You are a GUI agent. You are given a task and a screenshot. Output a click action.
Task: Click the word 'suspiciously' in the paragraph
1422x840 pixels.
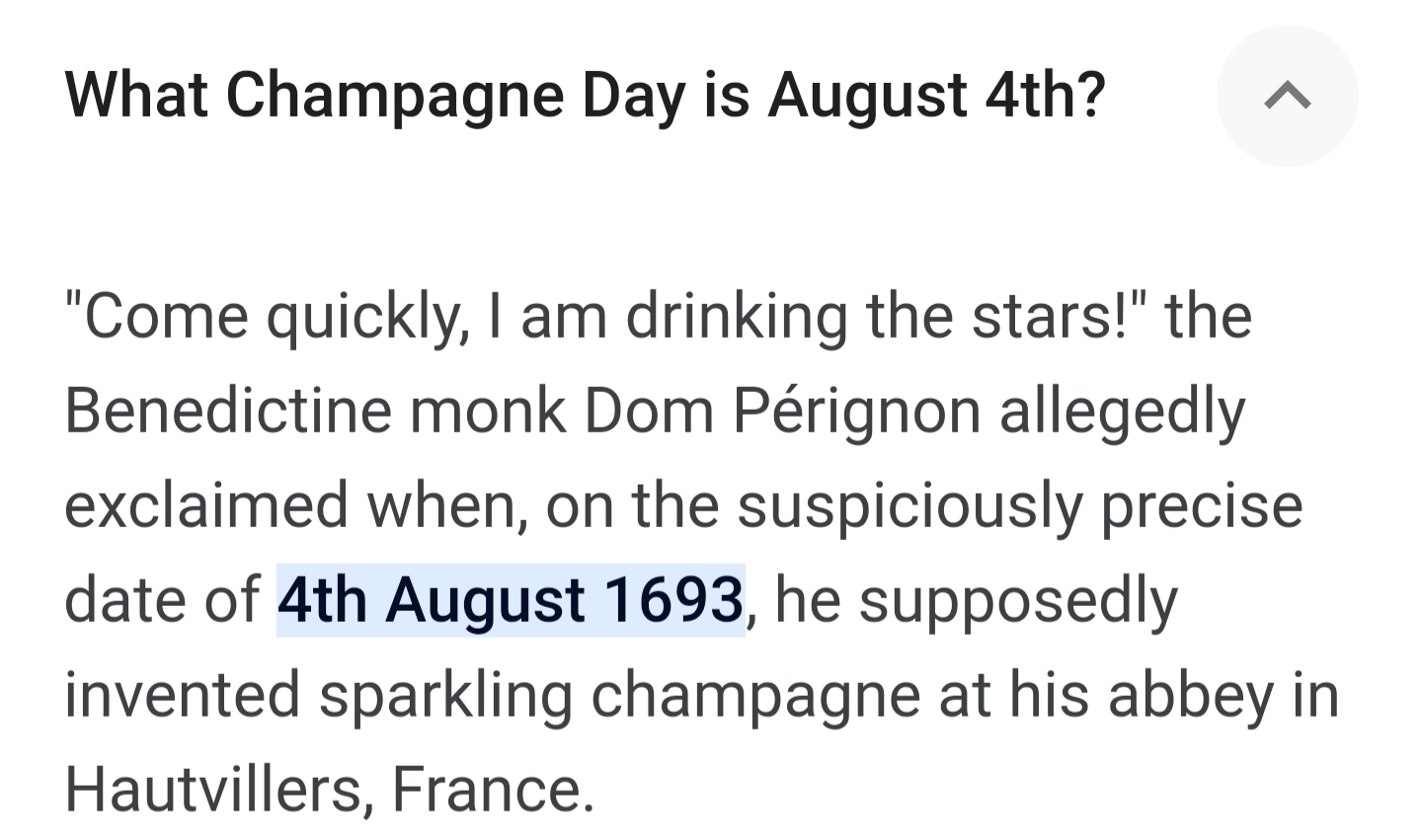coord(908,506)
